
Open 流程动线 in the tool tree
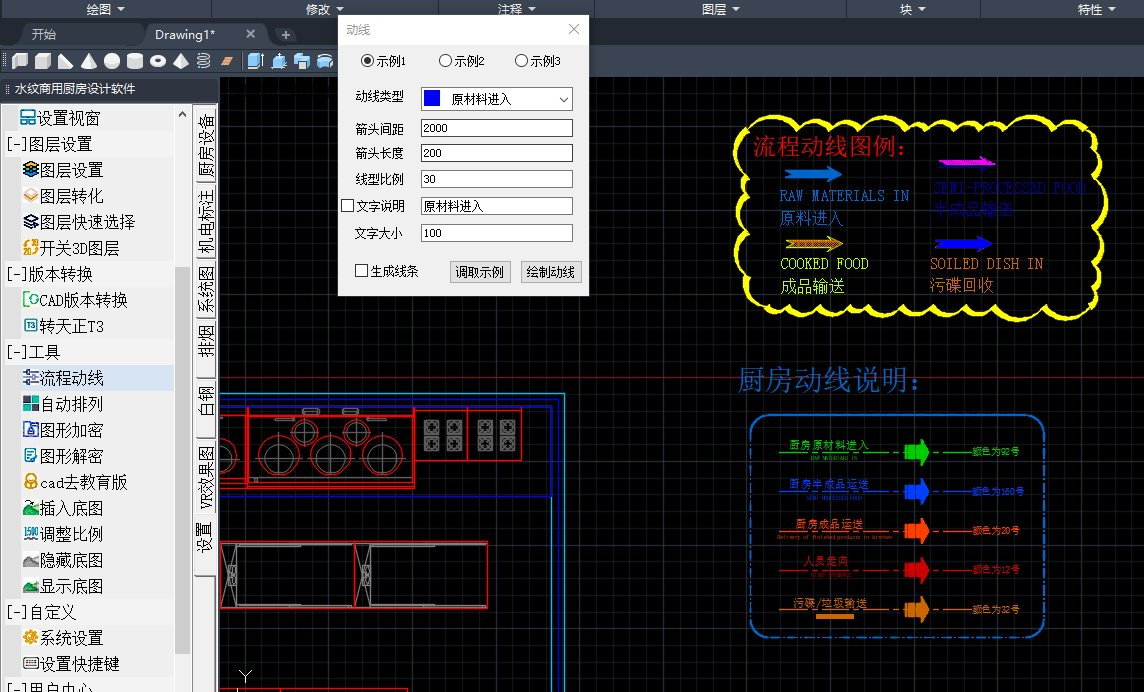click(72, 378)
